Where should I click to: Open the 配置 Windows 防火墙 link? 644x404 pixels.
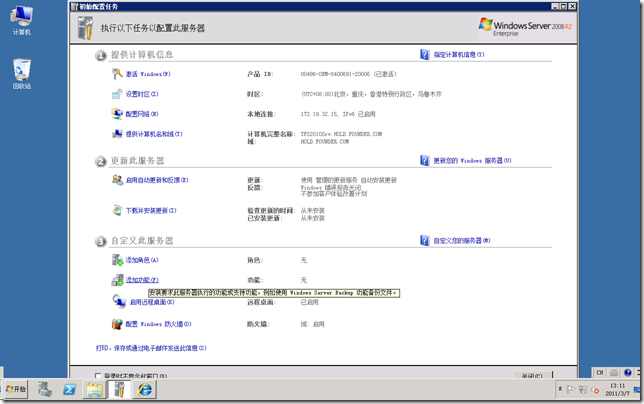pos(159,324)
